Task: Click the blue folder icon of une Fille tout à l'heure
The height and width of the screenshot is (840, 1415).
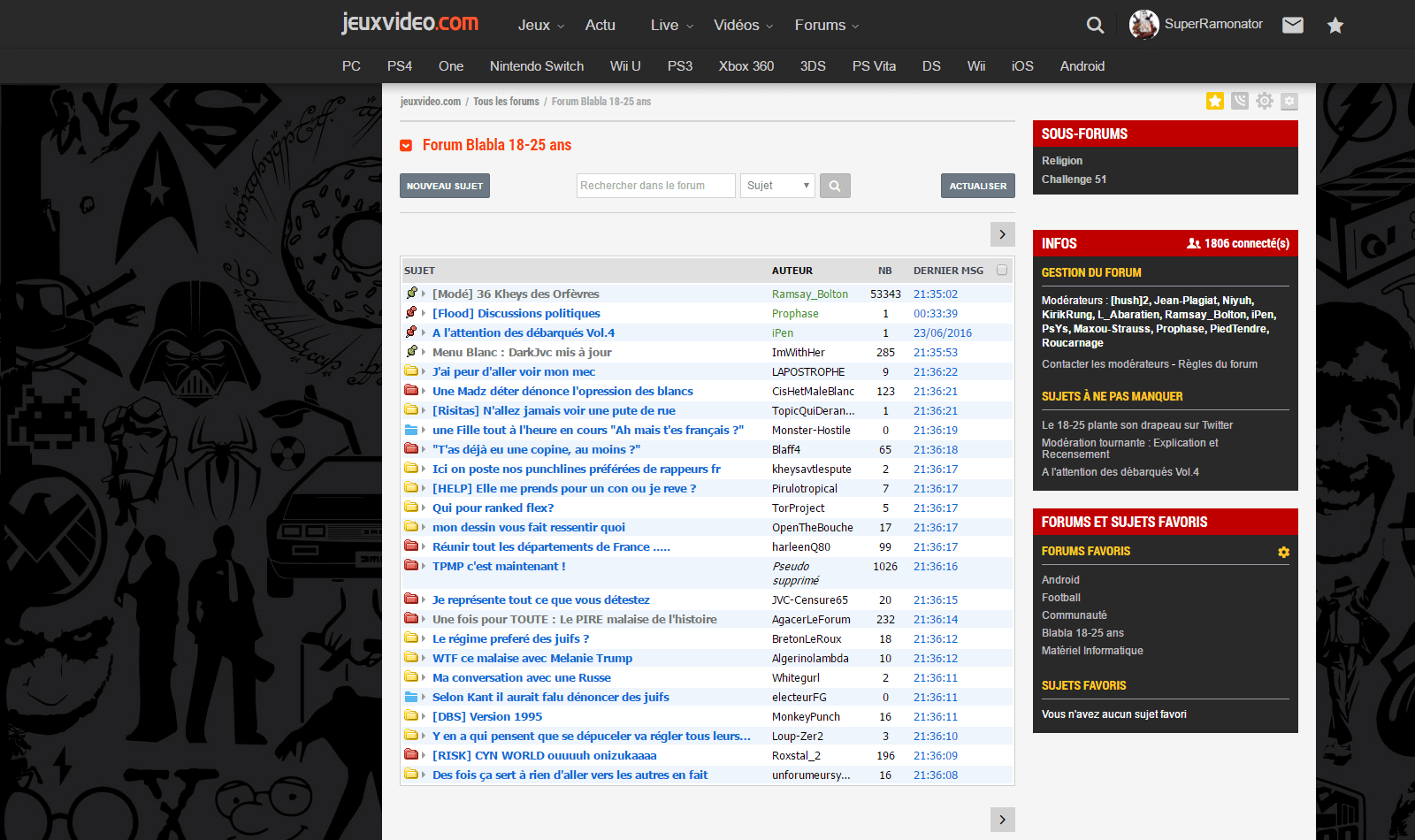Action: pos(411,430)
